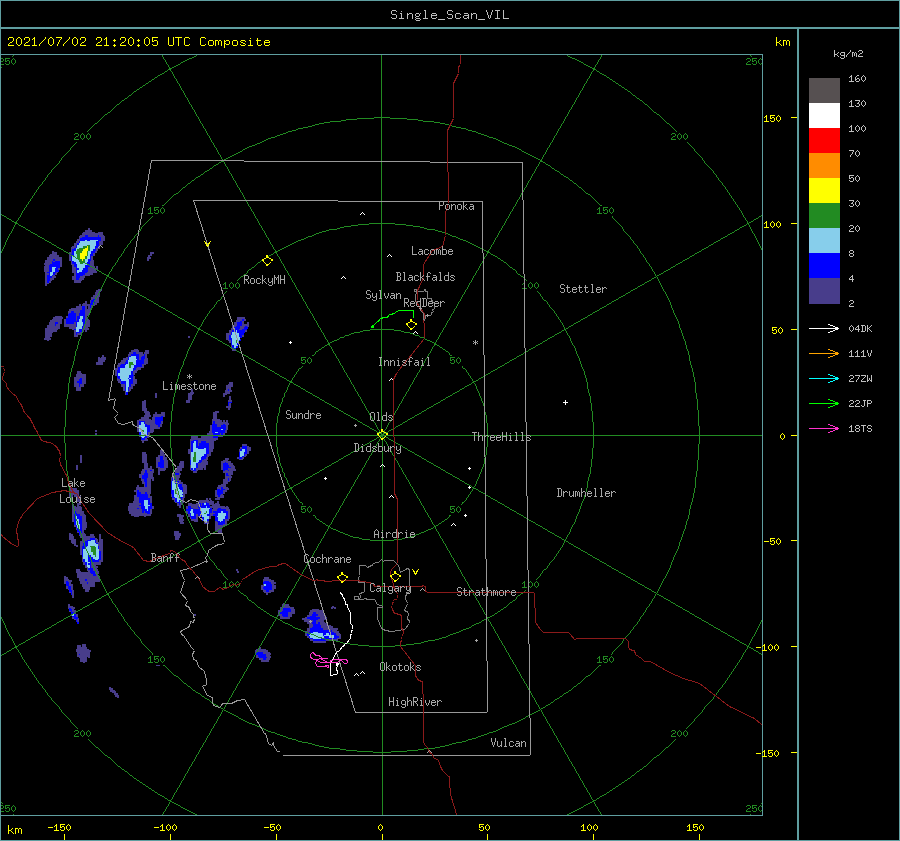Click the Drumheller label
The image size is (900, 841).
[x=586, y=493]
